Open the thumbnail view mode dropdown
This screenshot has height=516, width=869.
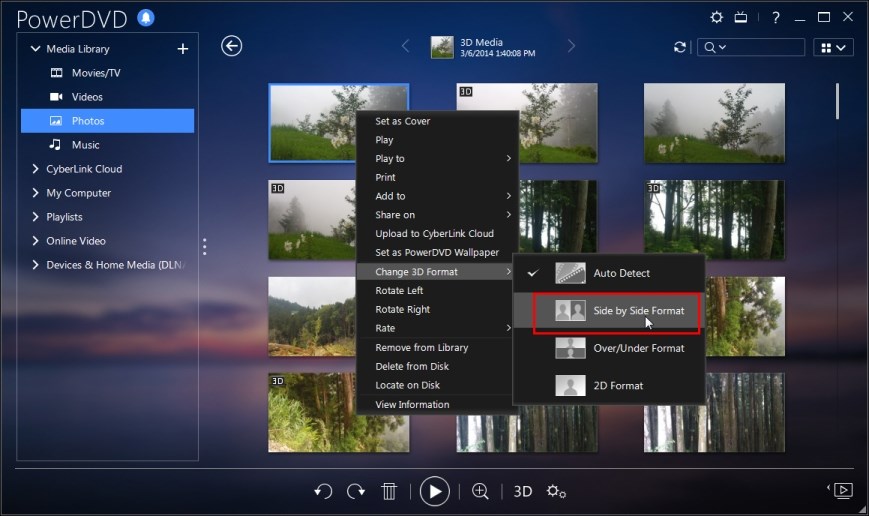click(x=833, y=48)
